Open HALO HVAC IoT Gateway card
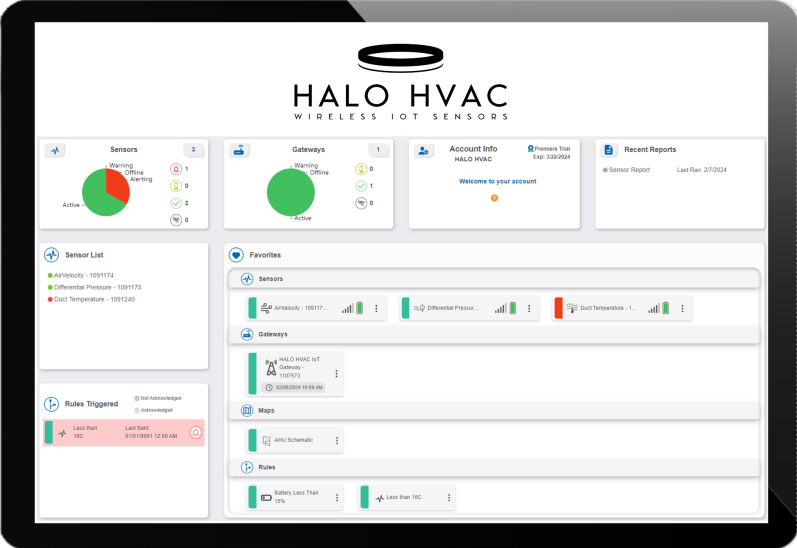The height and width of the screenshot is (548, 797). pos(295,374)
